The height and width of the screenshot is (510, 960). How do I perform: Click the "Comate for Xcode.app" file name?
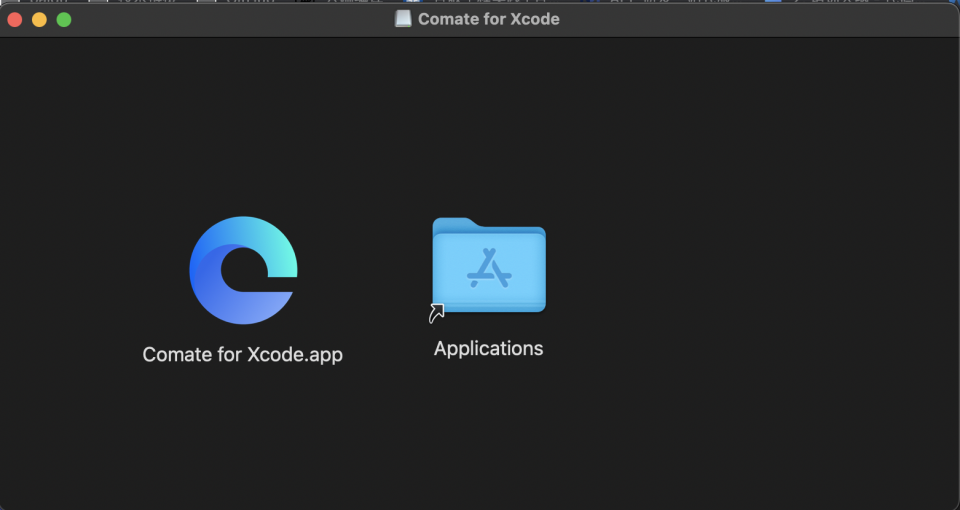(x=242, y=354)
